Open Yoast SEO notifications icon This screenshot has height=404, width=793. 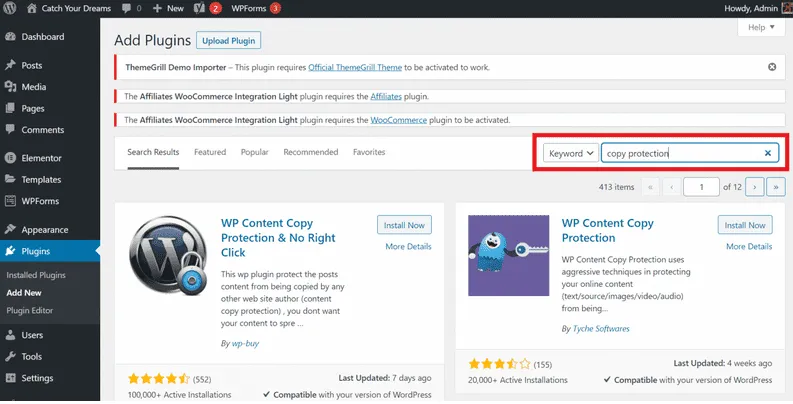[199, 8]
